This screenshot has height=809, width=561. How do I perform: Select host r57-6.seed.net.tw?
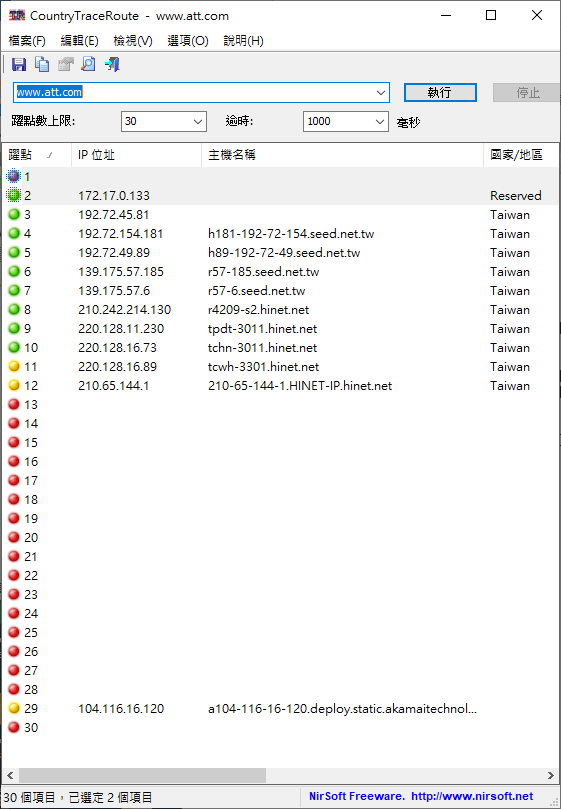[257, 291]
